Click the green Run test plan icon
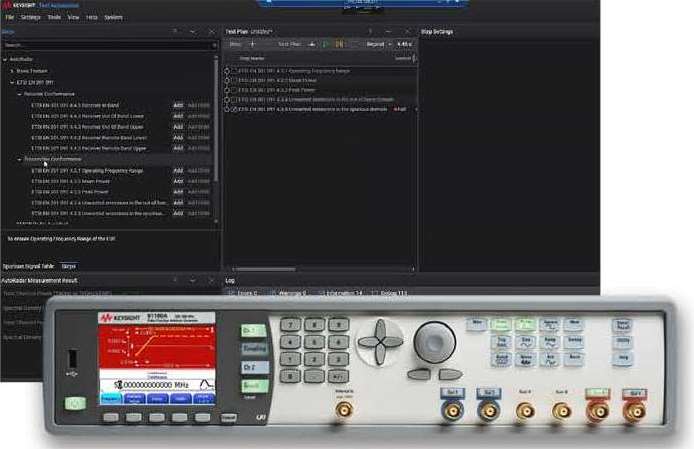 coord(326,44)
